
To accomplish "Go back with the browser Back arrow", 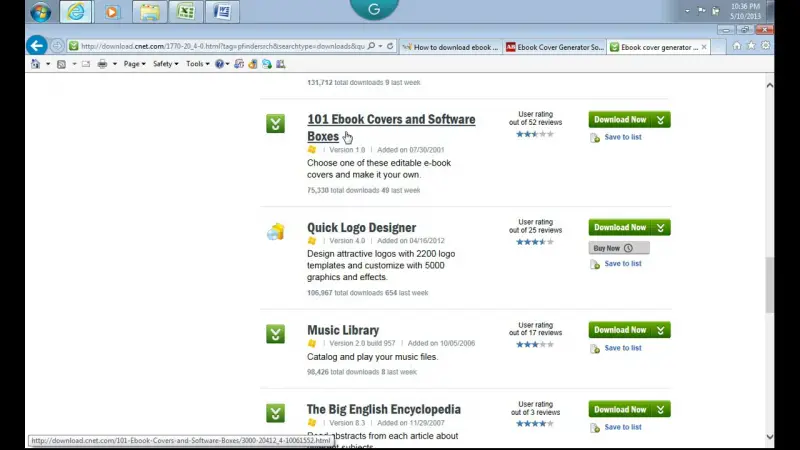I will pyautogui.click(x=37, y=45).
